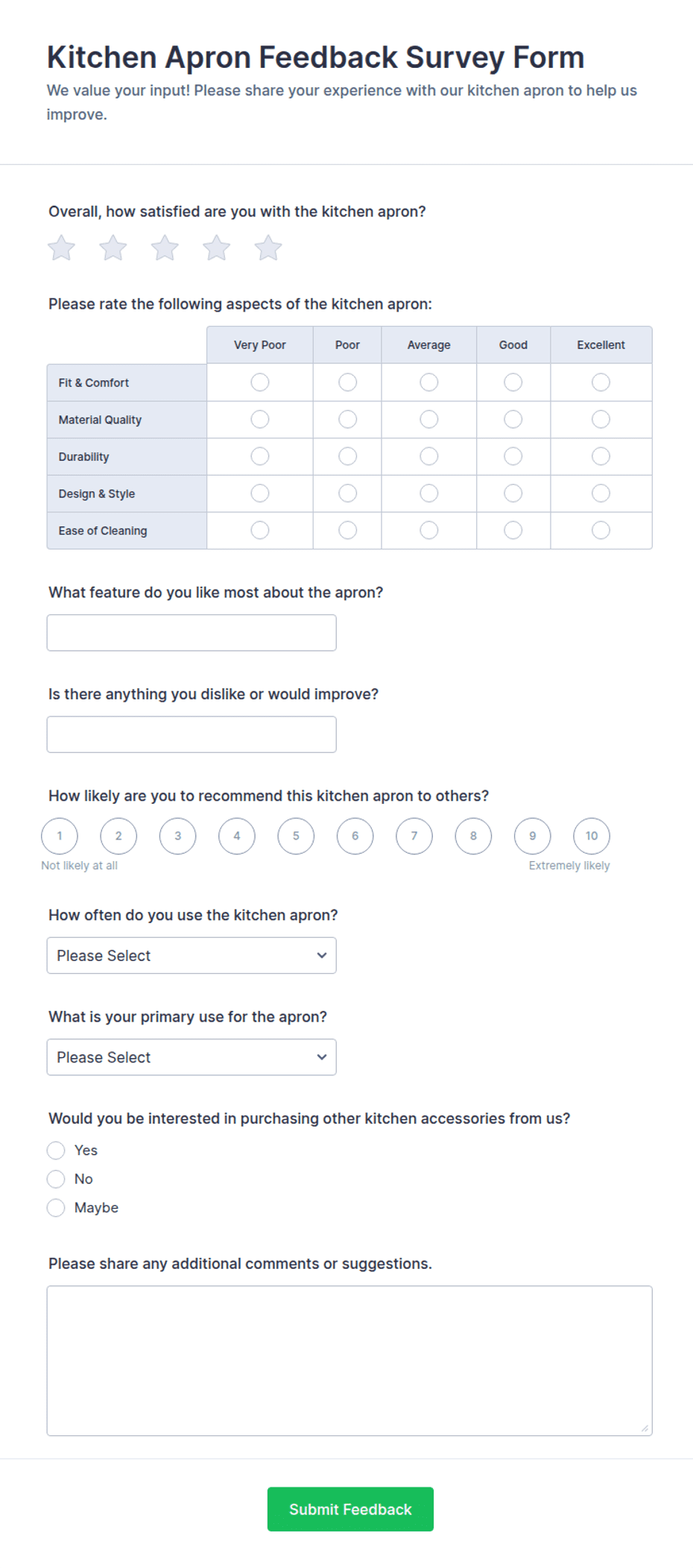Rate Fit & Comfort as Excellent

tap(601, 382)
